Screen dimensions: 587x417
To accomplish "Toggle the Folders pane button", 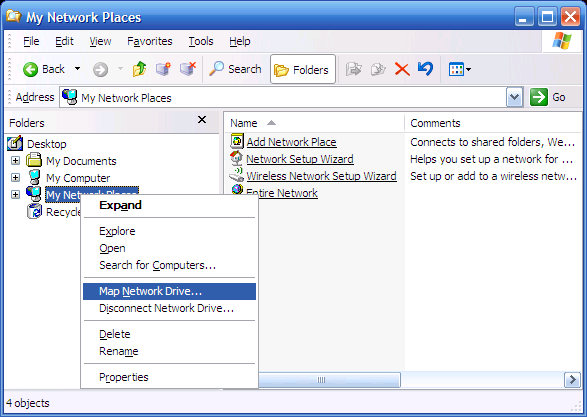I will (x=302, y=69).
